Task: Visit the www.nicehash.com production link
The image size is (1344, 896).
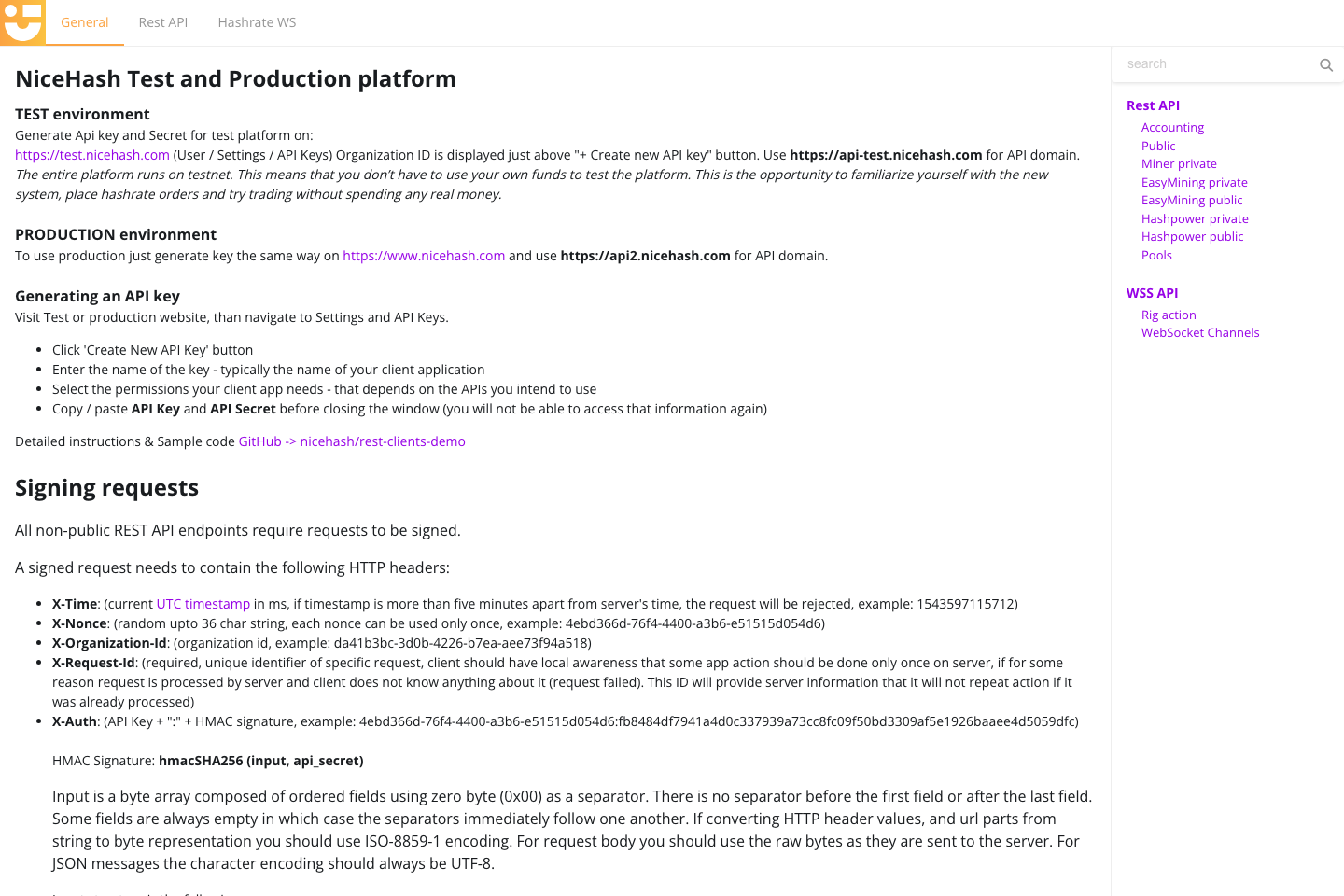Action: click(x=424, y=255)
